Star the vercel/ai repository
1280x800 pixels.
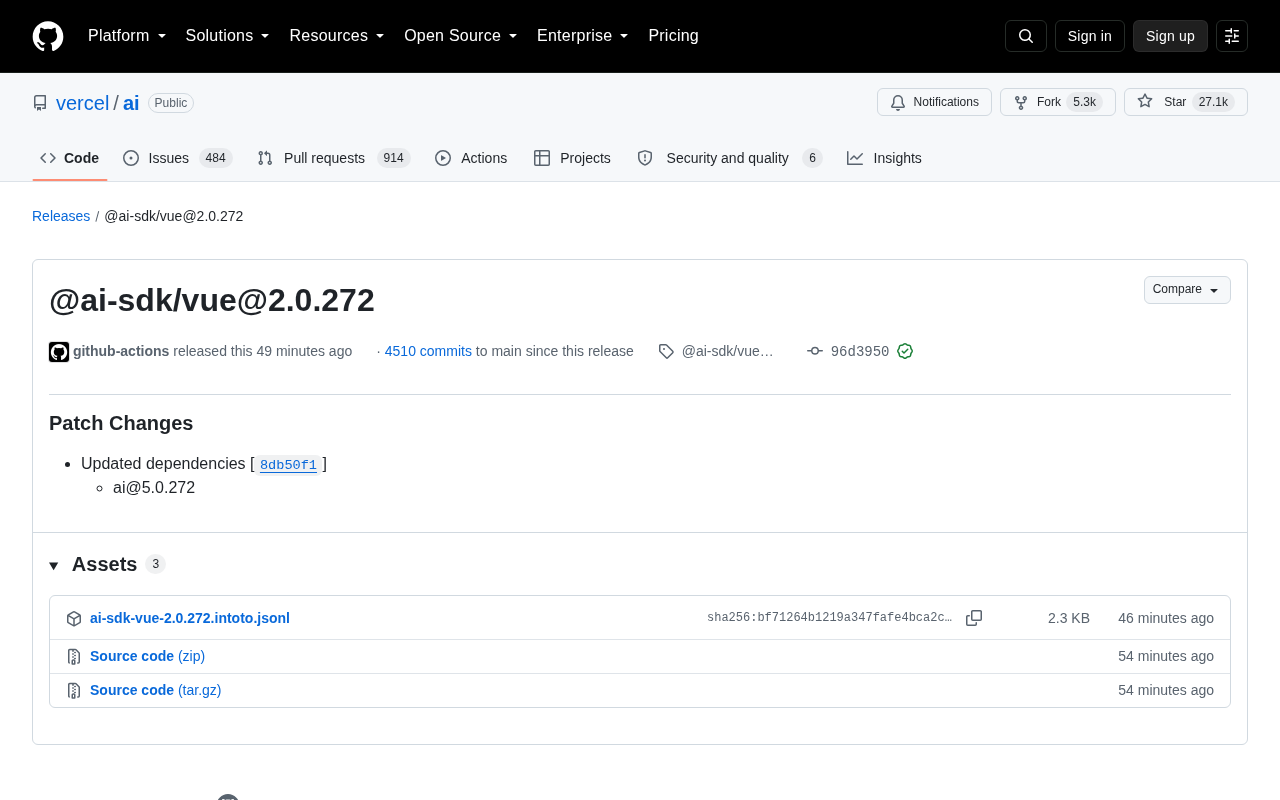[x=1186, y=102]
